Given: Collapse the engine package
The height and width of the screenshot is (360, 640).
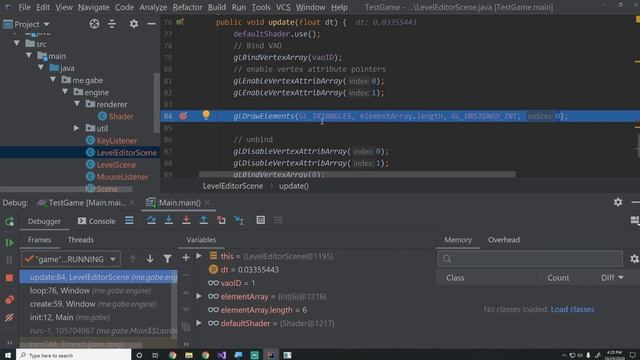Looking at the screenshot, I should click(65, 91).
